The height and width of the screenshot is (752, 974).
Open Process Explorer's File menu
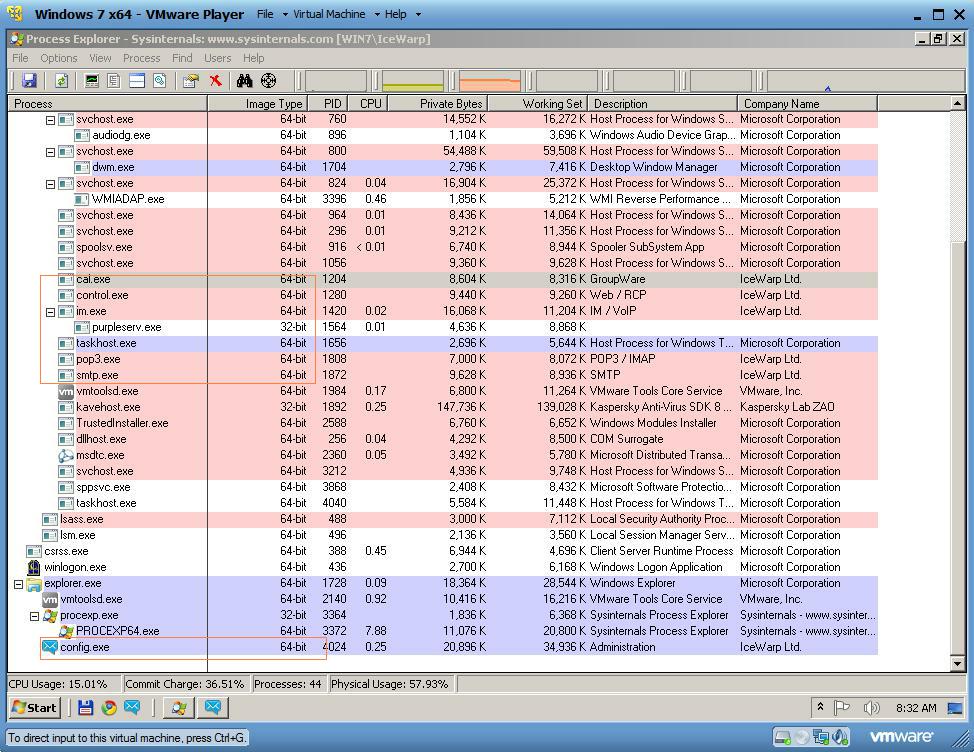(20, 58)
